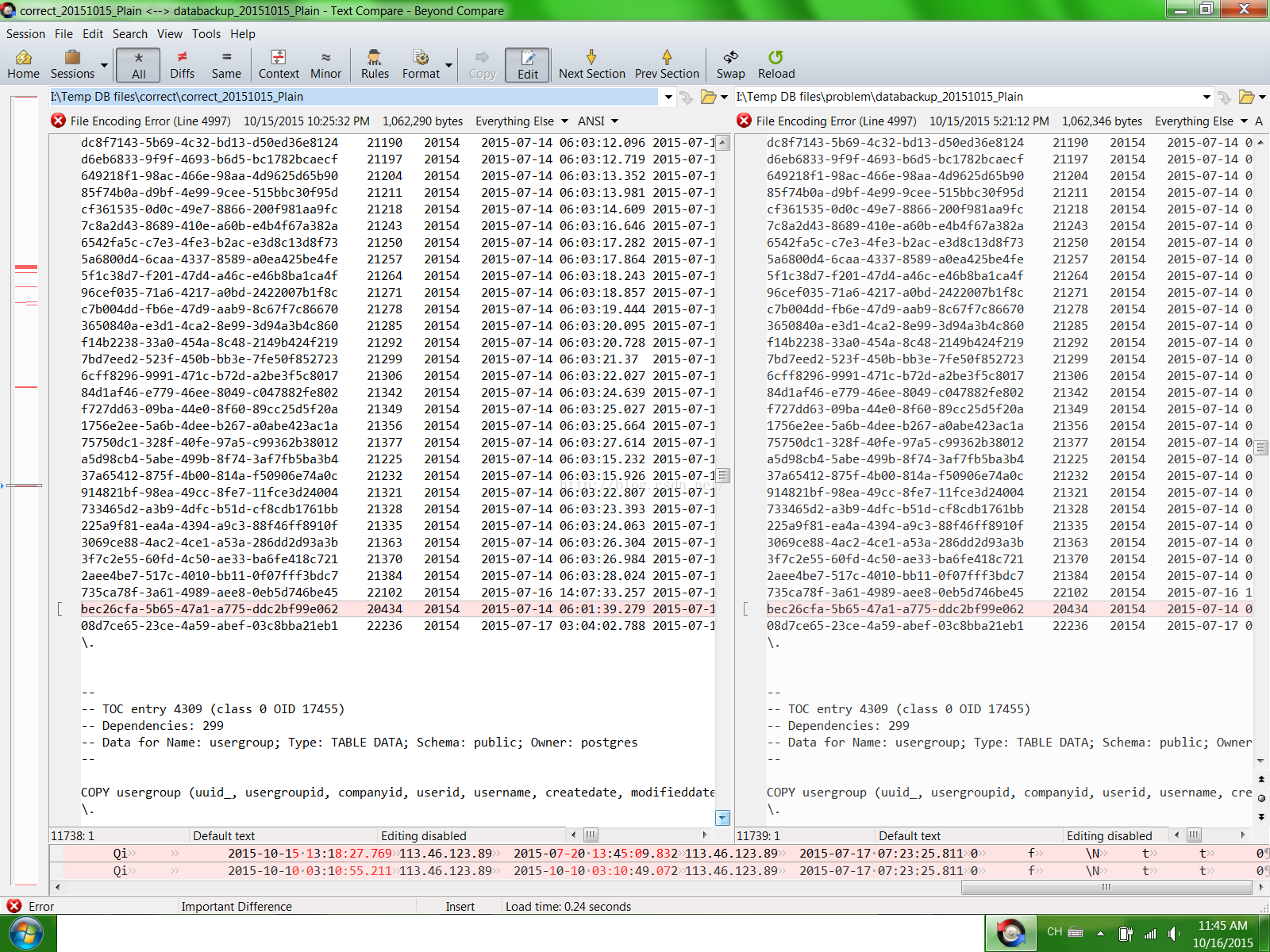The width and height of the screenshot is (1270, 952).
Task: Toggle Minor differences filter
Action: click(325, 64)
